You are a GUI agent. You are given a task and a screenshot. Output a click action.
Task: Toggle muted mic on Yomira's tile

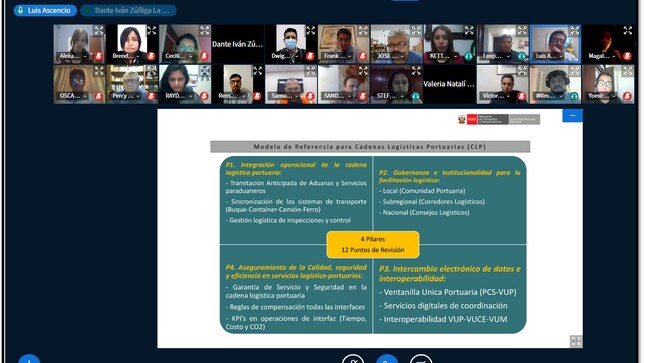tap(627, 96)
